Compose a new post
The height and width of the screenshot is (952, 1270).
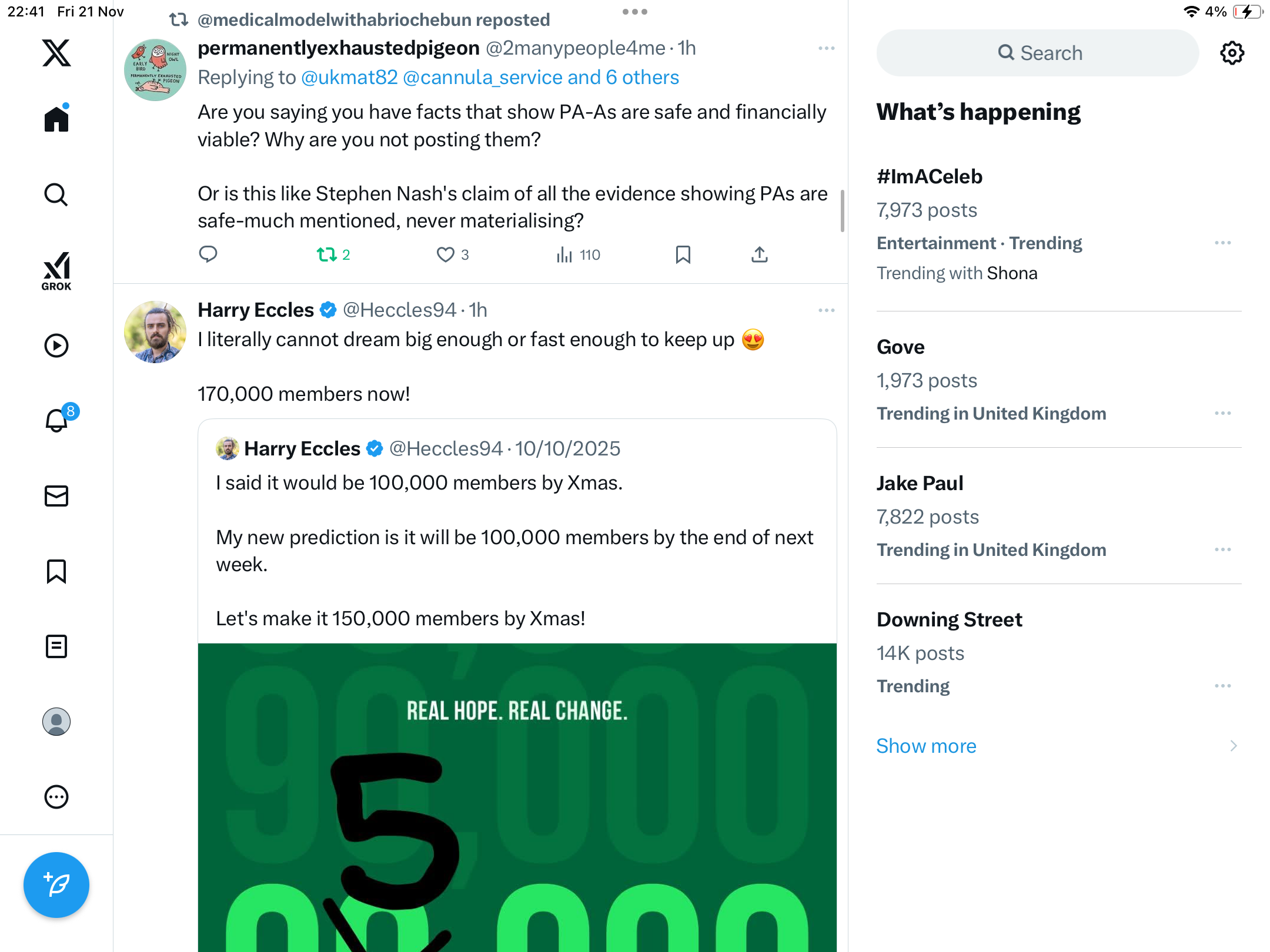point(56,884)
